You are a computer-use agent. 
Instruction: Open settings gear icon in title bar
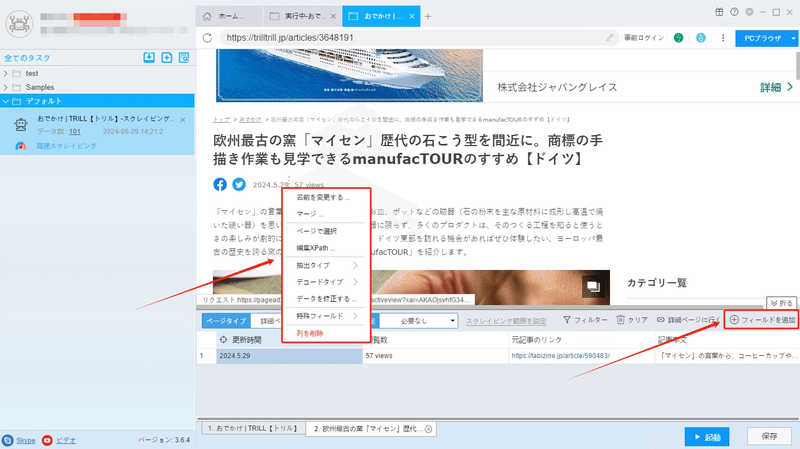(x=749, y=12)
